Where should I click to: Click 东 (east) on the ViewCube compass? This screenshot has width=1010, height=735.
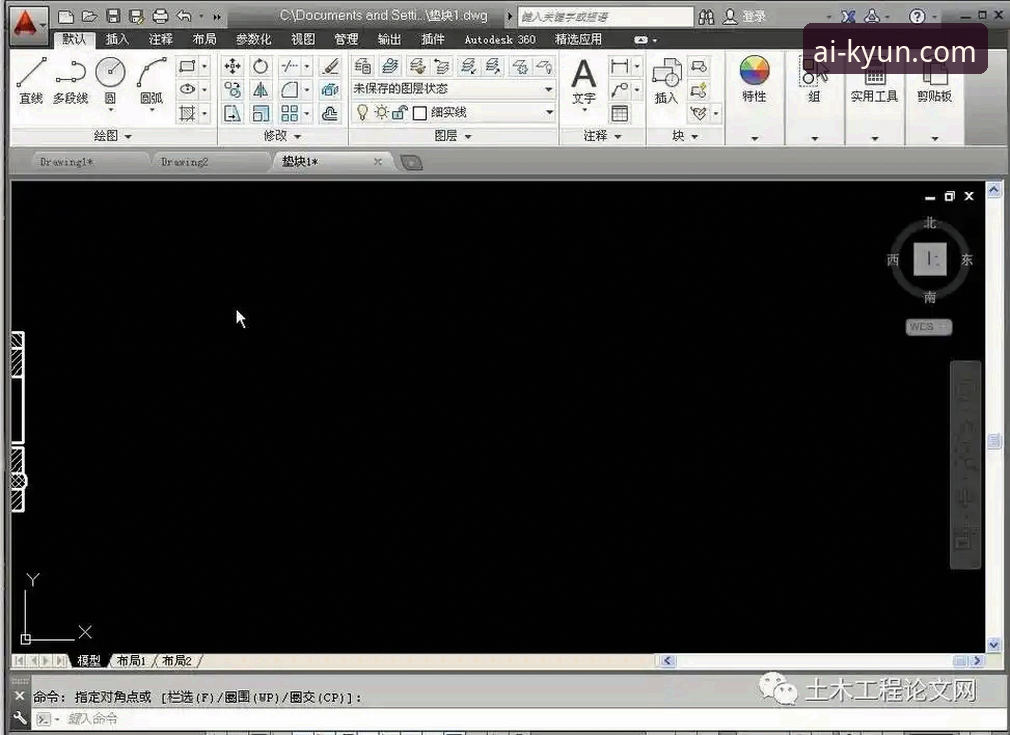click(x=967, y=260)
